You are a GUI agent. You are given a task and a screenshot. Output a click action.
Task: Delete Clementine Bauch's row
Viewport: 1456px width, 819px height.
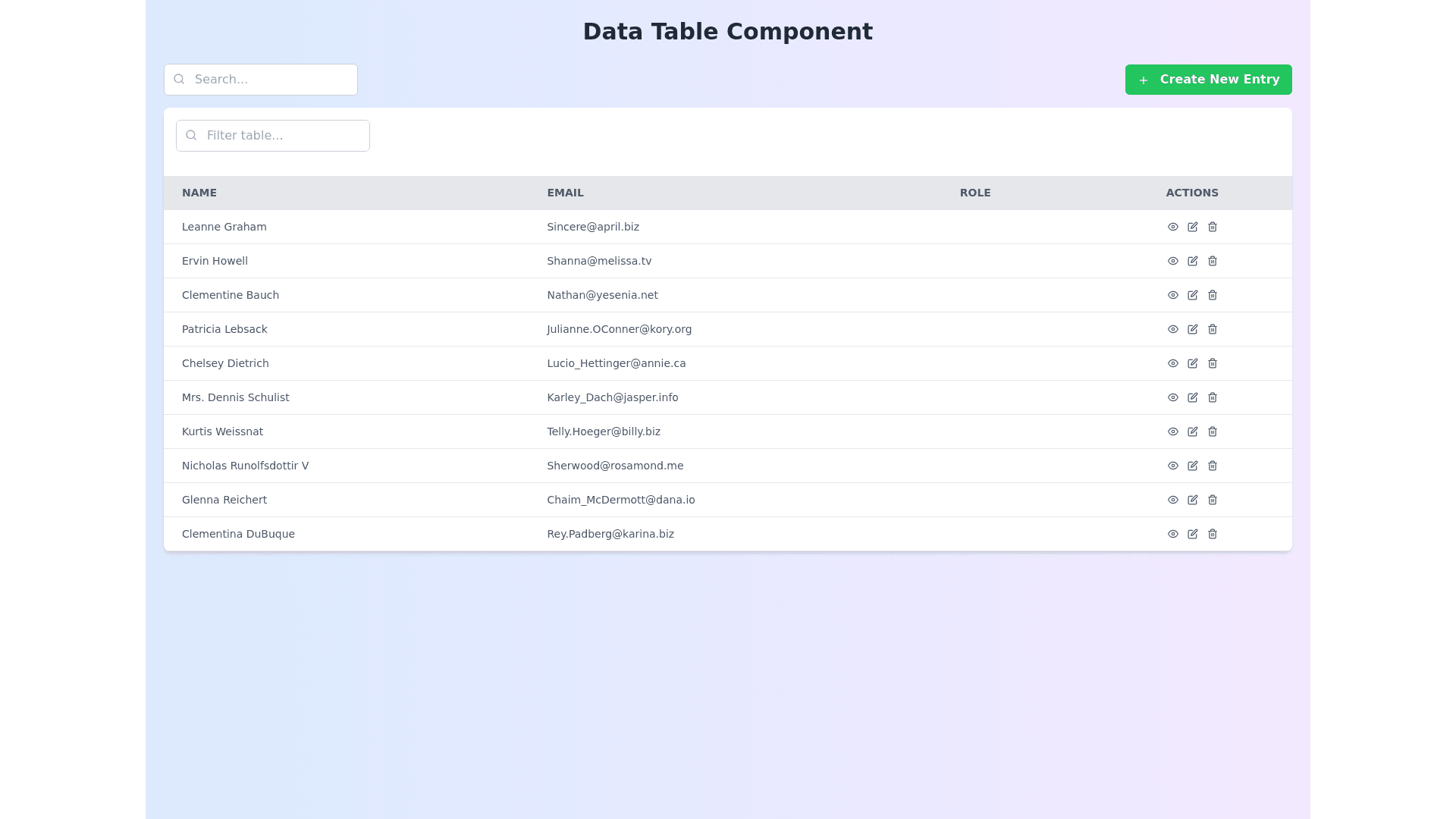point(1212,295)
